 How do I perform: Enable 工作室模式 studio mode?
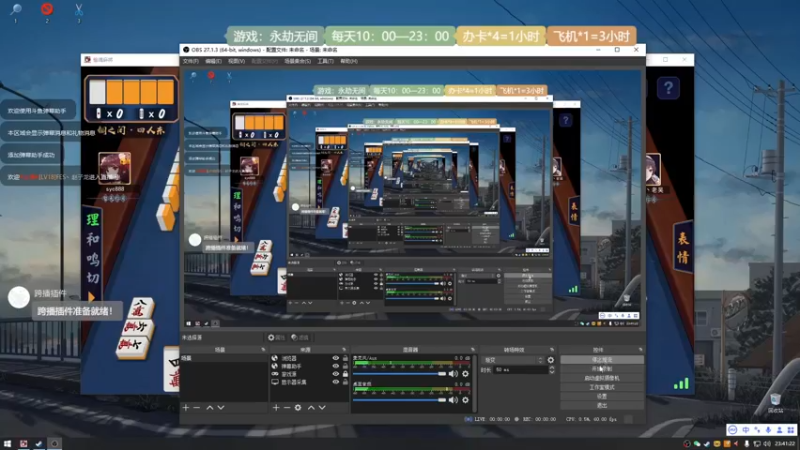tap(602, 387)
